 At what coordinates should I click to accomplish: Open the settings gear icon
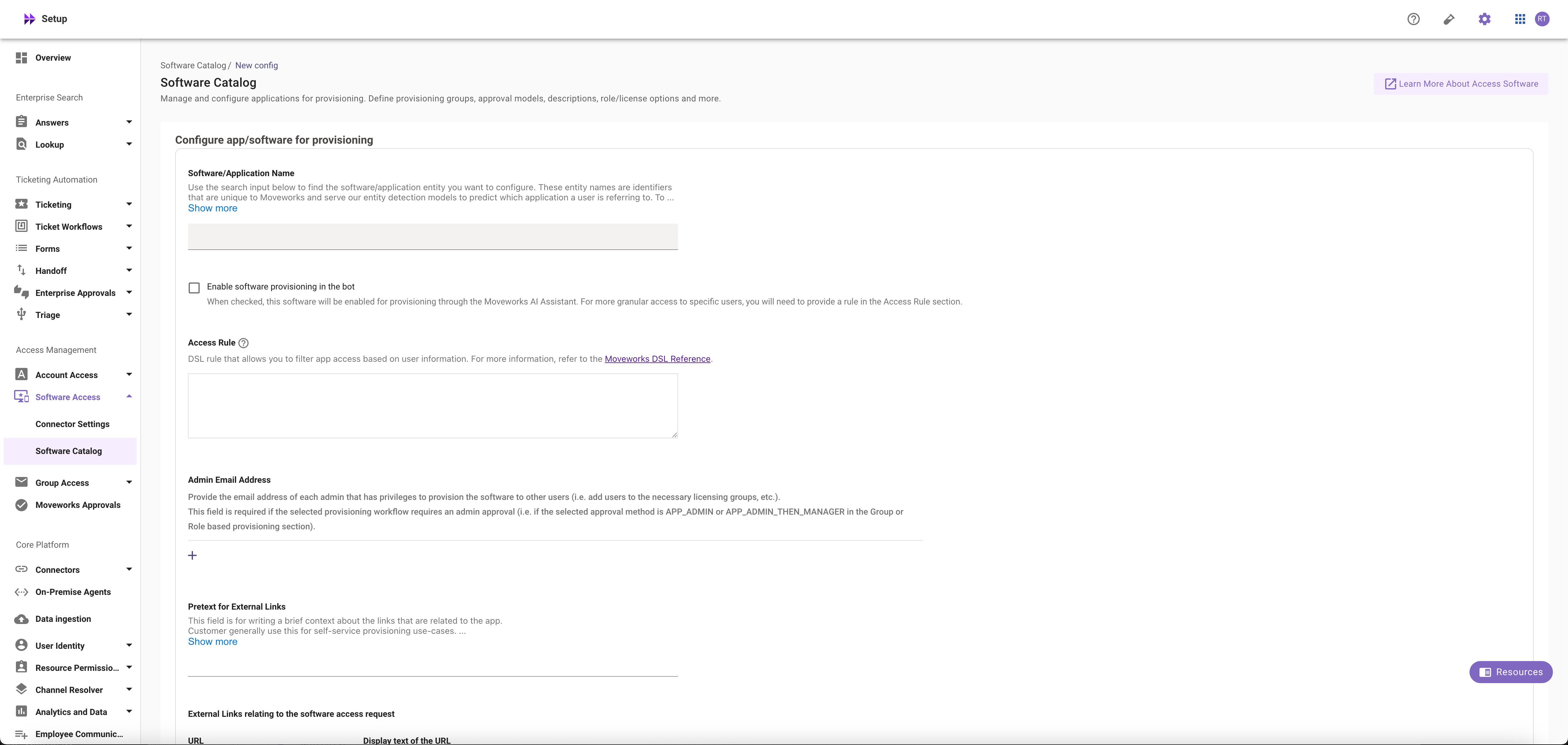pyautogui.click(x=1485, y=19)
